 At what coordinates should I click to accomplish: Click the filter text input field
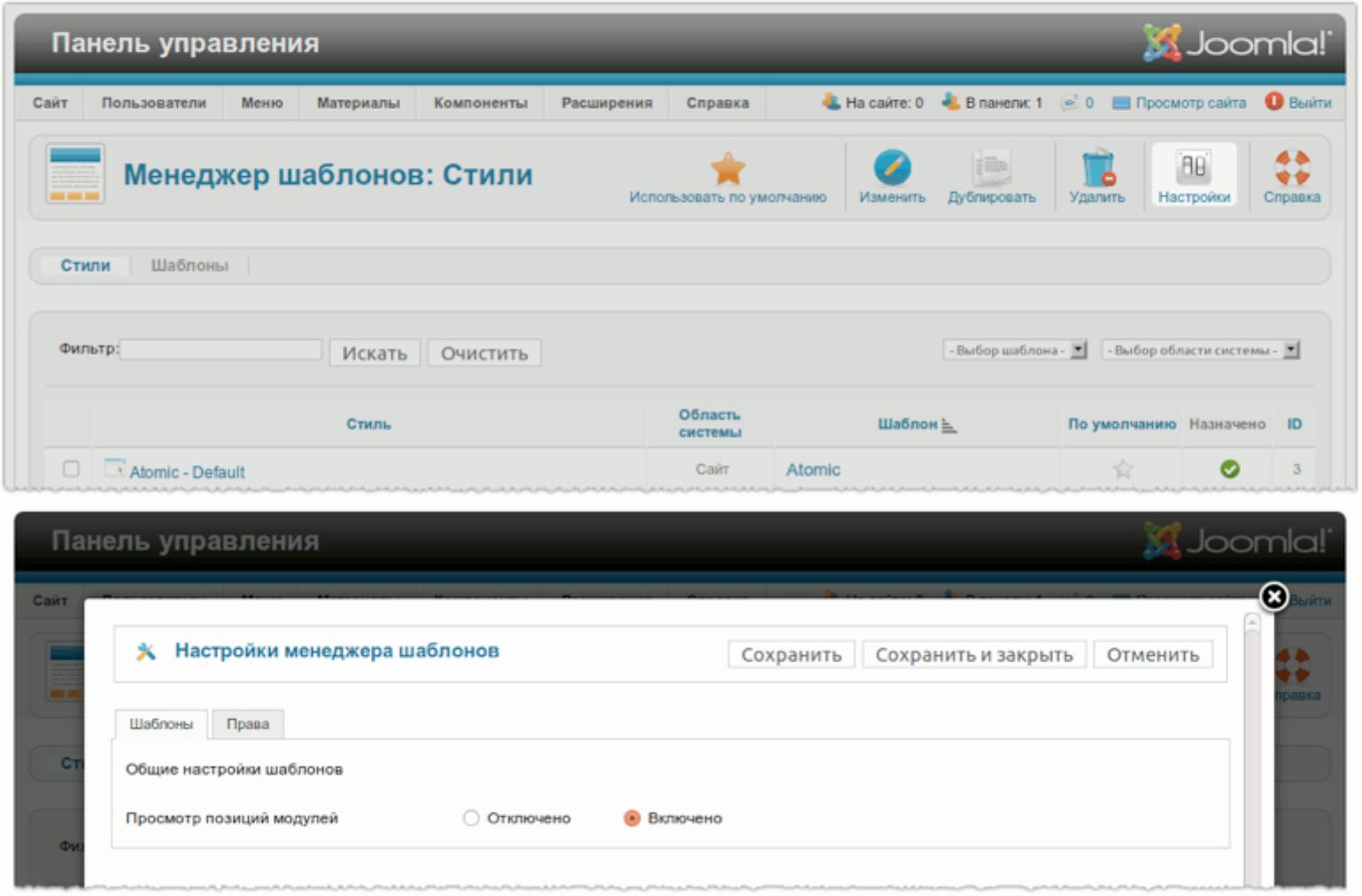click(x=221, y=350)
